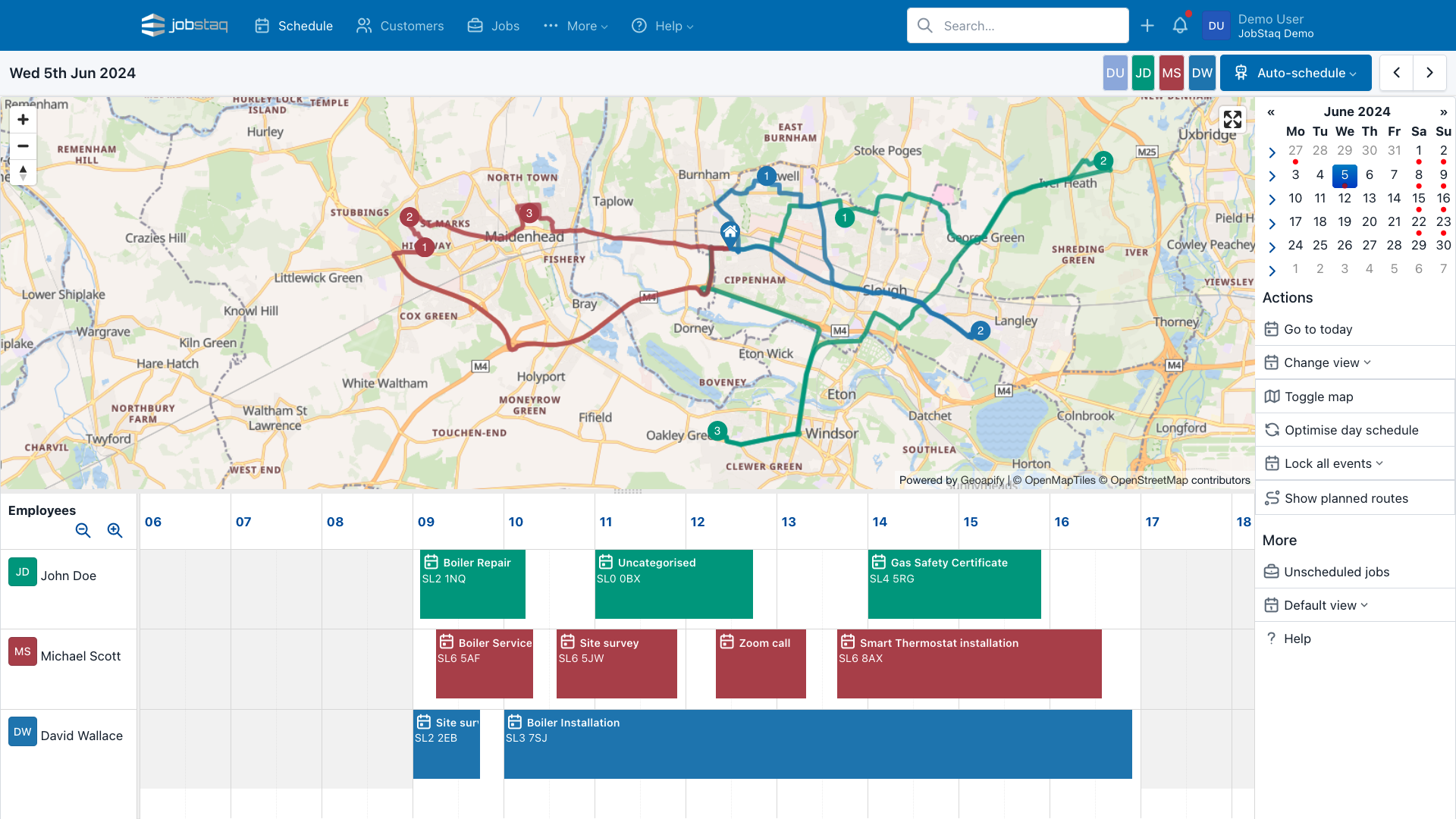Toggle the map visibility
Screen dimensions: 1456x819
[x=1318, y=397]
